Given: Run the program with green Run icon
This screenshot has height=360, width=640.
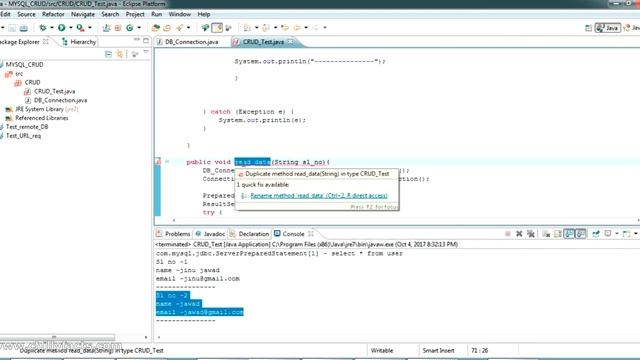Looking at the screenshot, I should [62, 28].
